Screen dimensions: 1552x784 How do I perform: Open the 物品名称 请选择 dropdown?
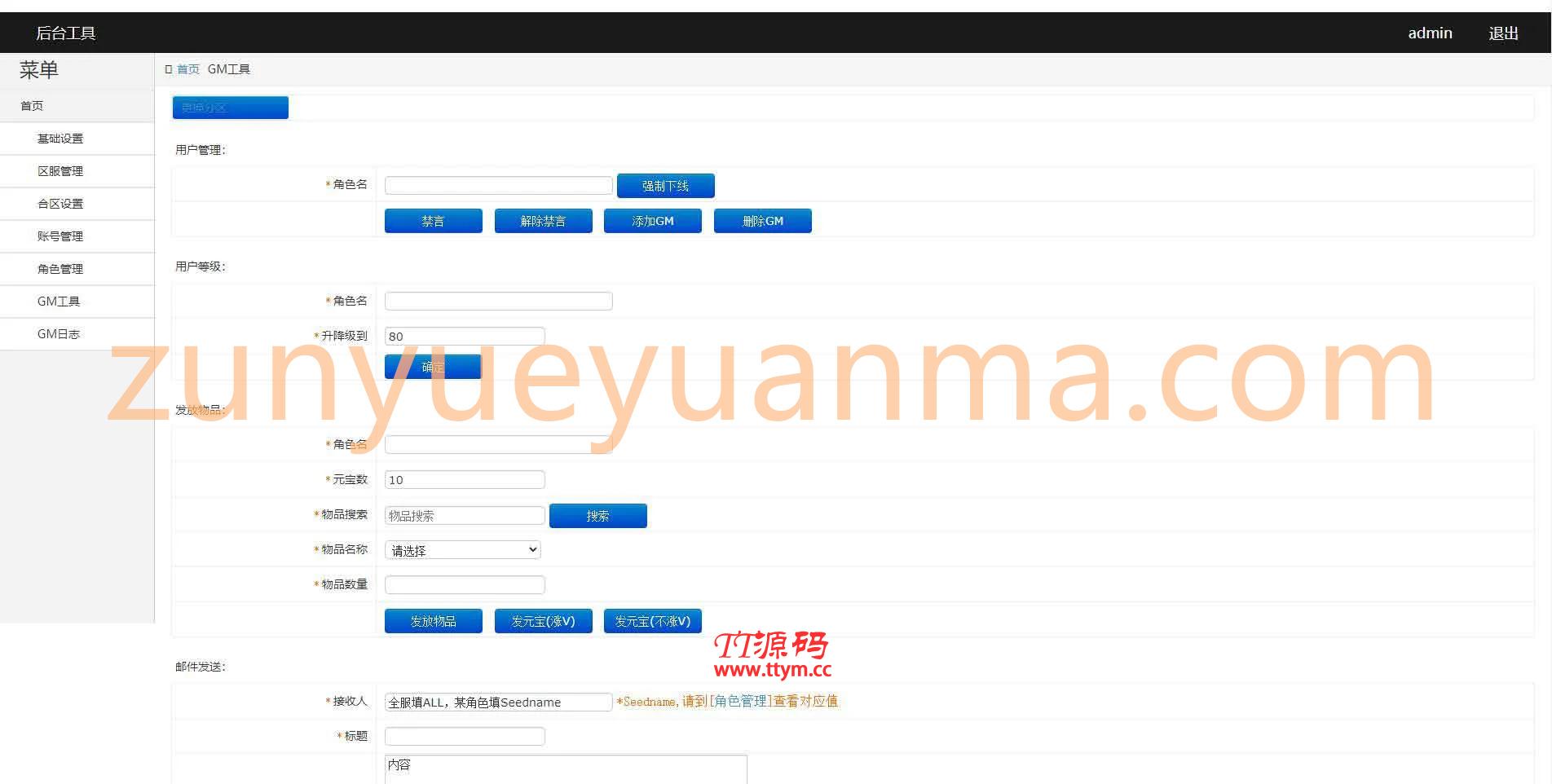coord(463,550)
